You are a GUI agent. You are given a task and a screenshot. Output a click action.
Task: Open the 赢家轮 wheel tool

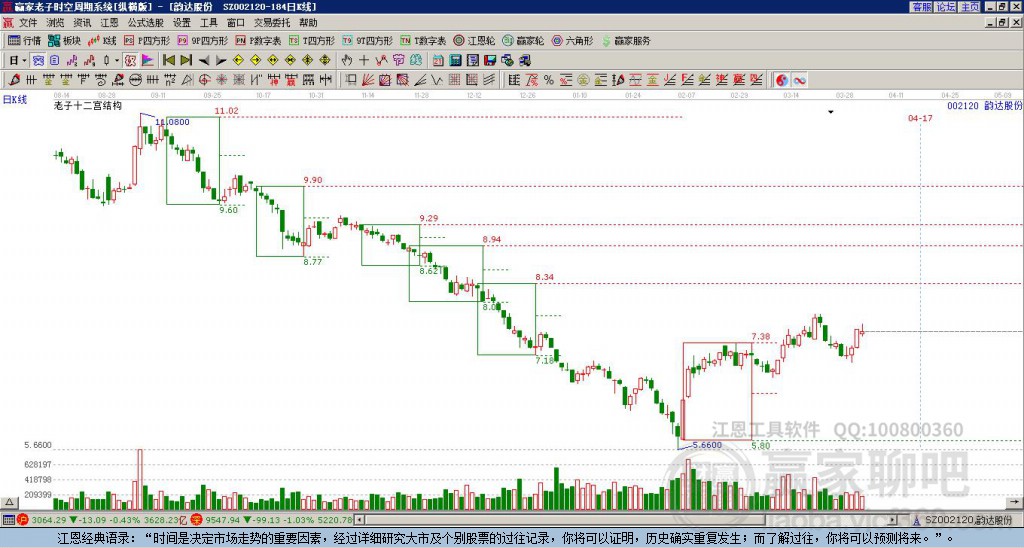tap(523, 40)
